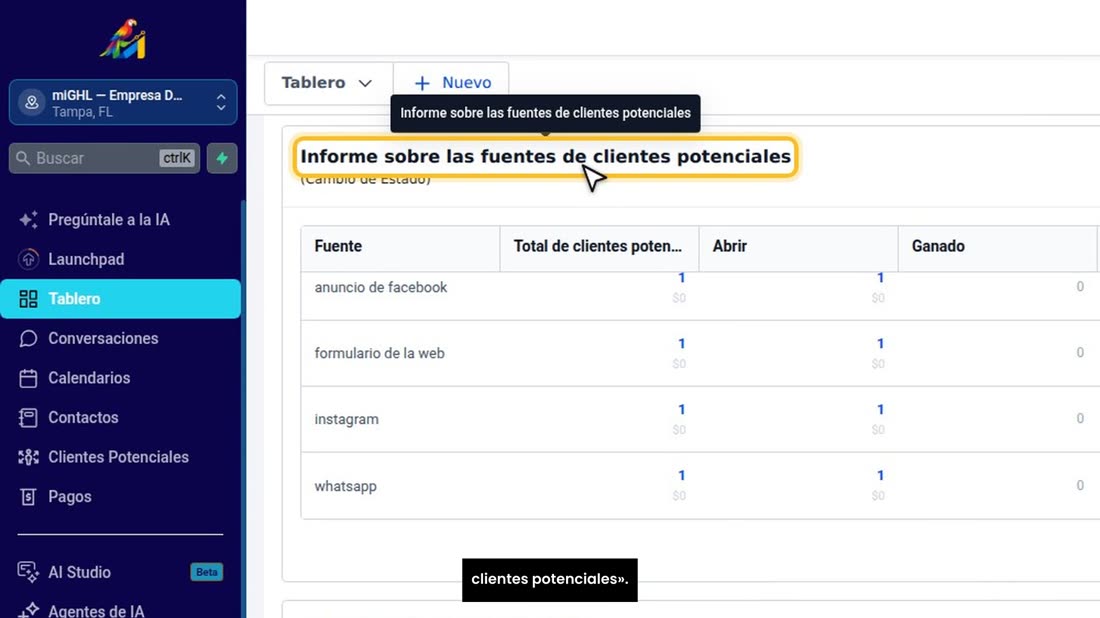This screenshot has width=1100, height=618.
Task: Open Abrir count for formulario de la web
Action: click(x=880, y=344)
